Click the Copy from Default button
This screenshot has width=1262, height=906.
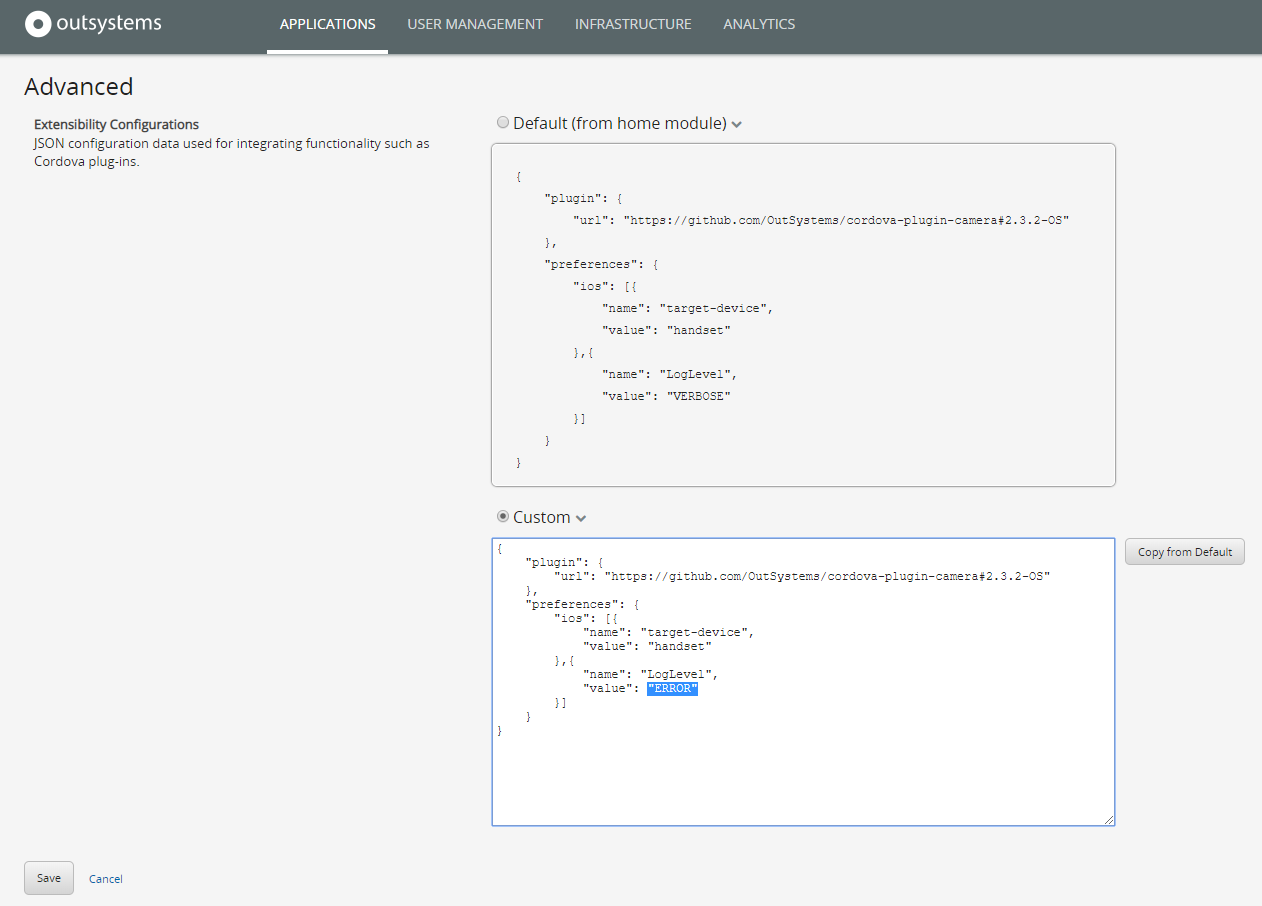point(1184,551)
